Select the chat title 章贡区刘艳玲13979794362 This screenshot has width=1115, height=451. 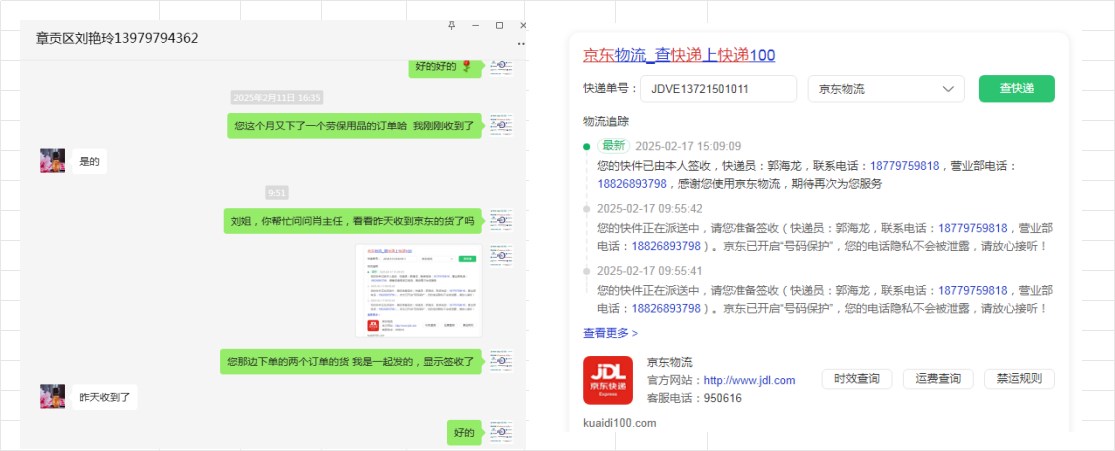click(x=117, y=38)
